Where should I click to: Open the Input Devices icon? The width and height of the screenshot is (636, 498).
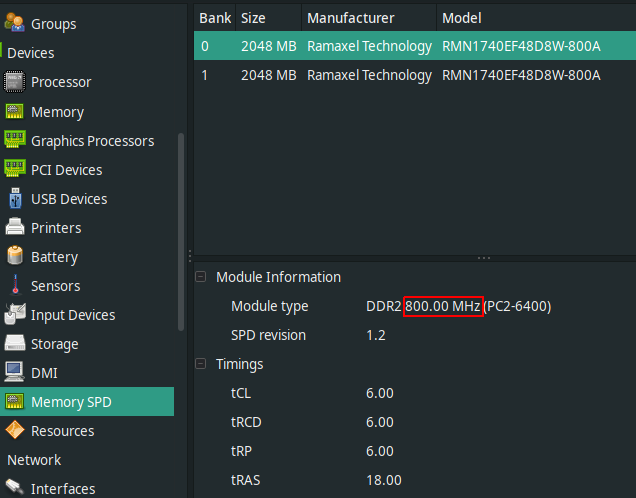coord(15,314)
